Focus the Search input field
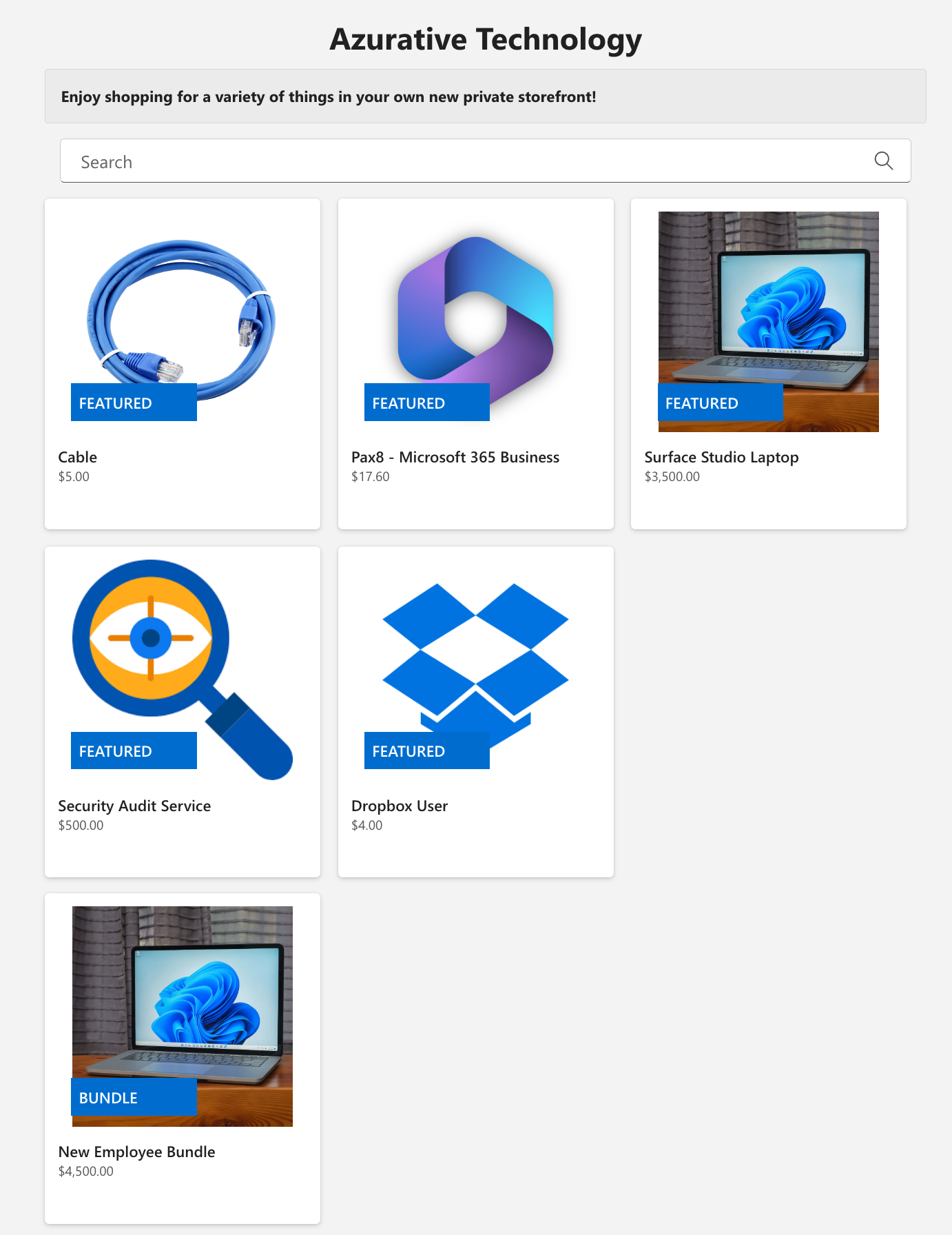952x1235 pixels. (485, 161)
